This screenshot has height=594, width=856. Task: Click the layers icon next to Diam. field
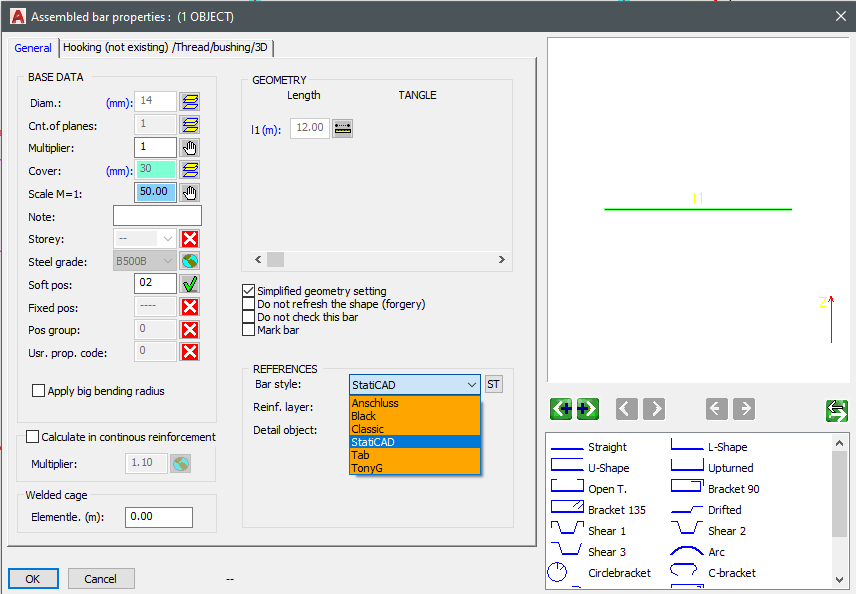coord(190,102)
